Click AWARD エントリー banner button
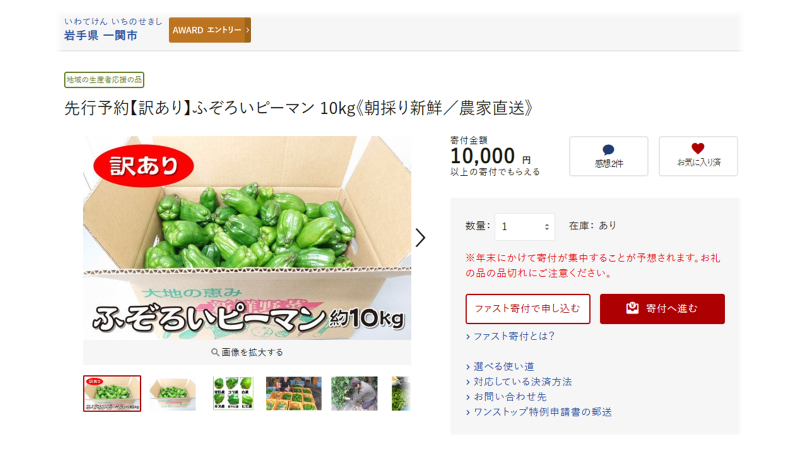Image resolution: width=800 pixels, height=450 pixels. pyautogui.click(x=210, y=30)
